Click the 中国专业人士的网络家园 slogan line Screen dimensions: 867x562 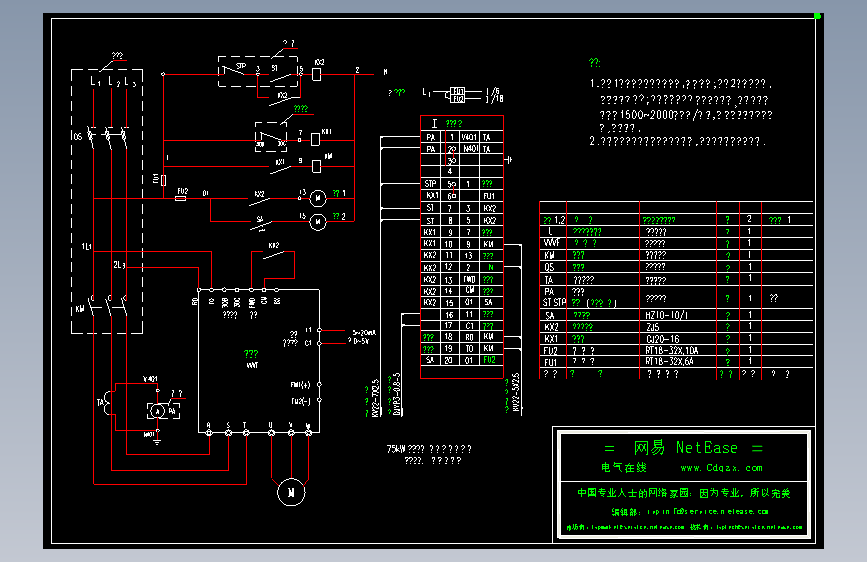(x=683, y=493)
